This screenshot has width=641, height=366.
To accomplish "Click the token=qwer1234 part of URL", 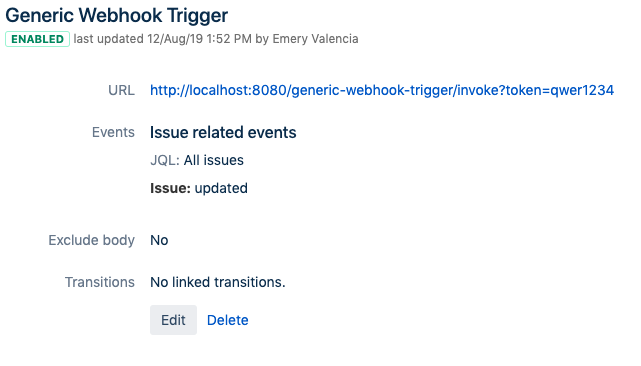I will point(560,90).
